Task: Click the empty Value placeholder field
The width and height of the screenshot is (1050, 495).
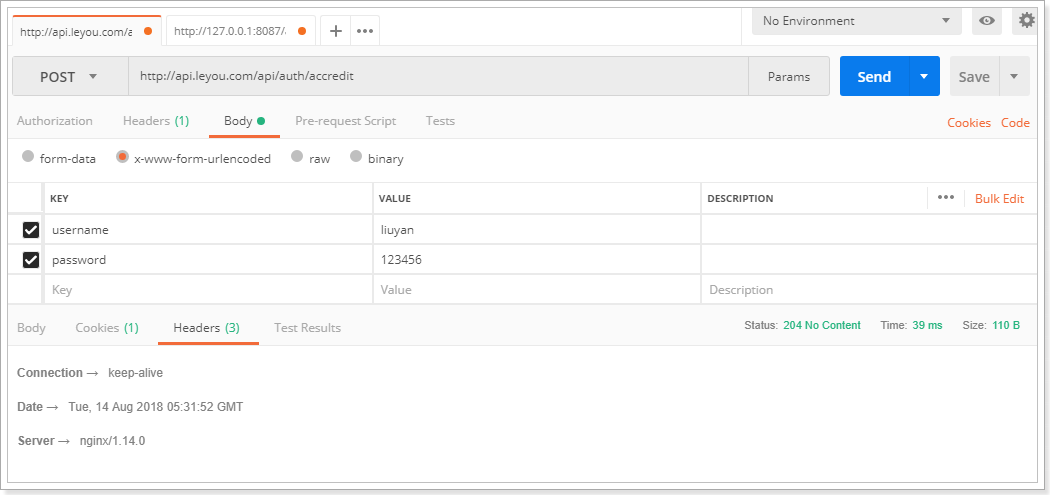Action: (537, 289)
